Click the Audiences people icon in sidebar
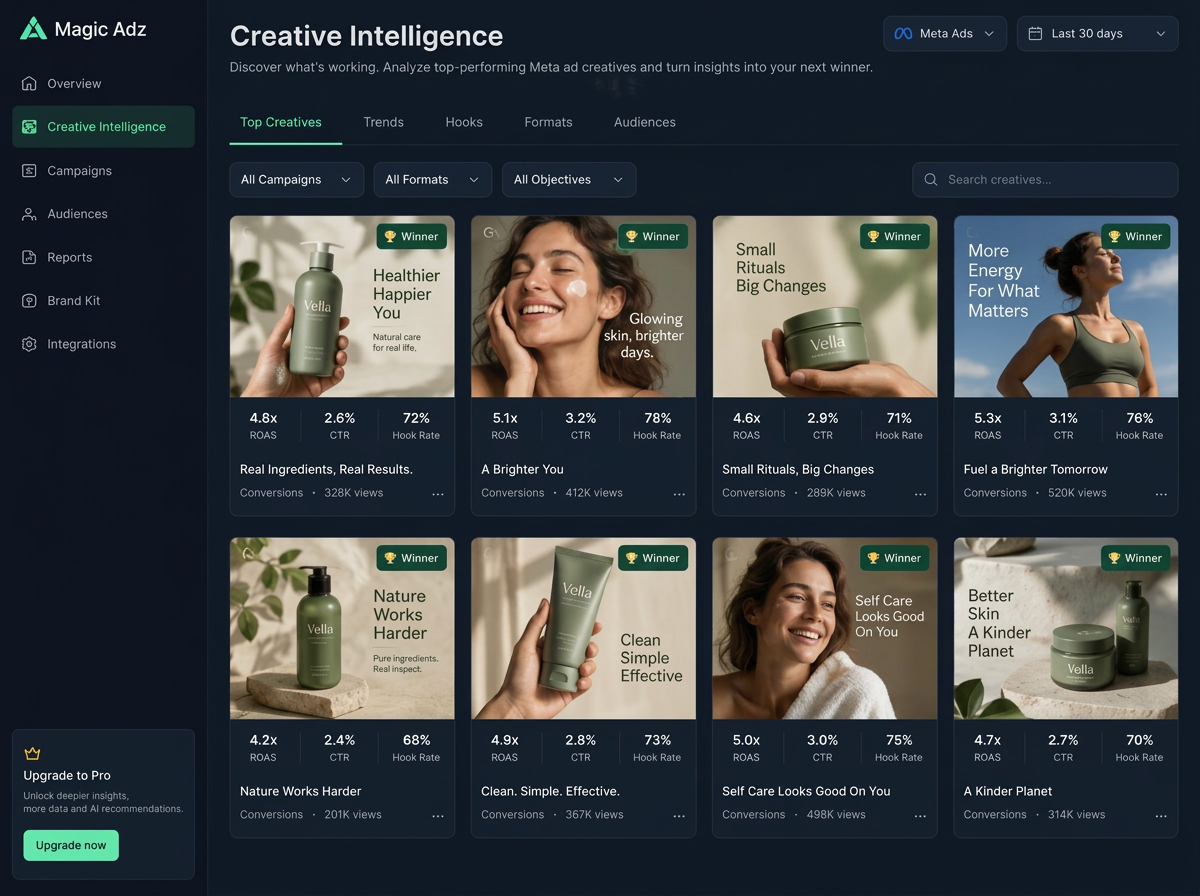This screenshot has height=896, width=1200. (x=29, y=214)
